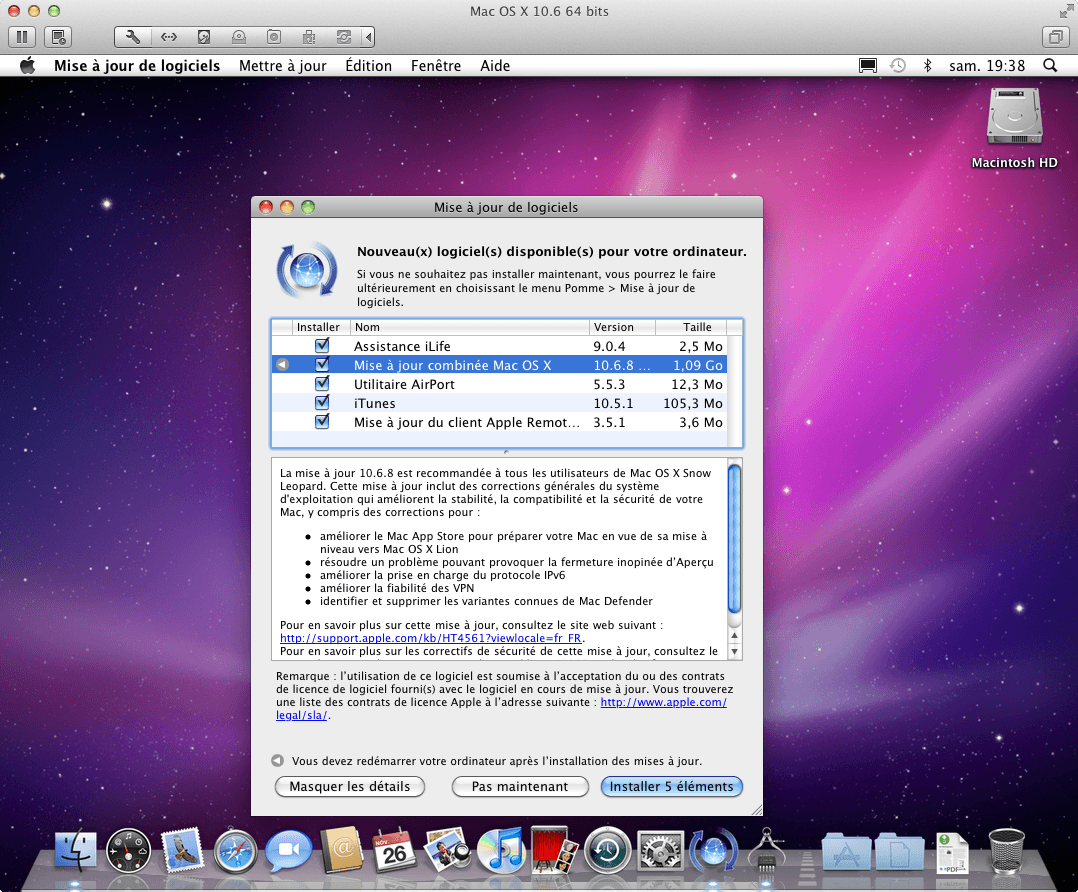Click the sync toolbar icon in VM window
The width and height of the screenshot is (1078, 892).
[344, 37]
